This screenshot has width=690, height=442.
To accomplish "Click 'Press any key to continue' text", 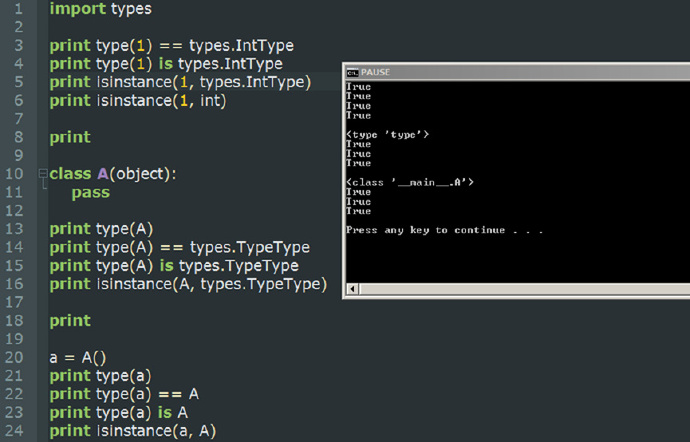I will (444, 230).
